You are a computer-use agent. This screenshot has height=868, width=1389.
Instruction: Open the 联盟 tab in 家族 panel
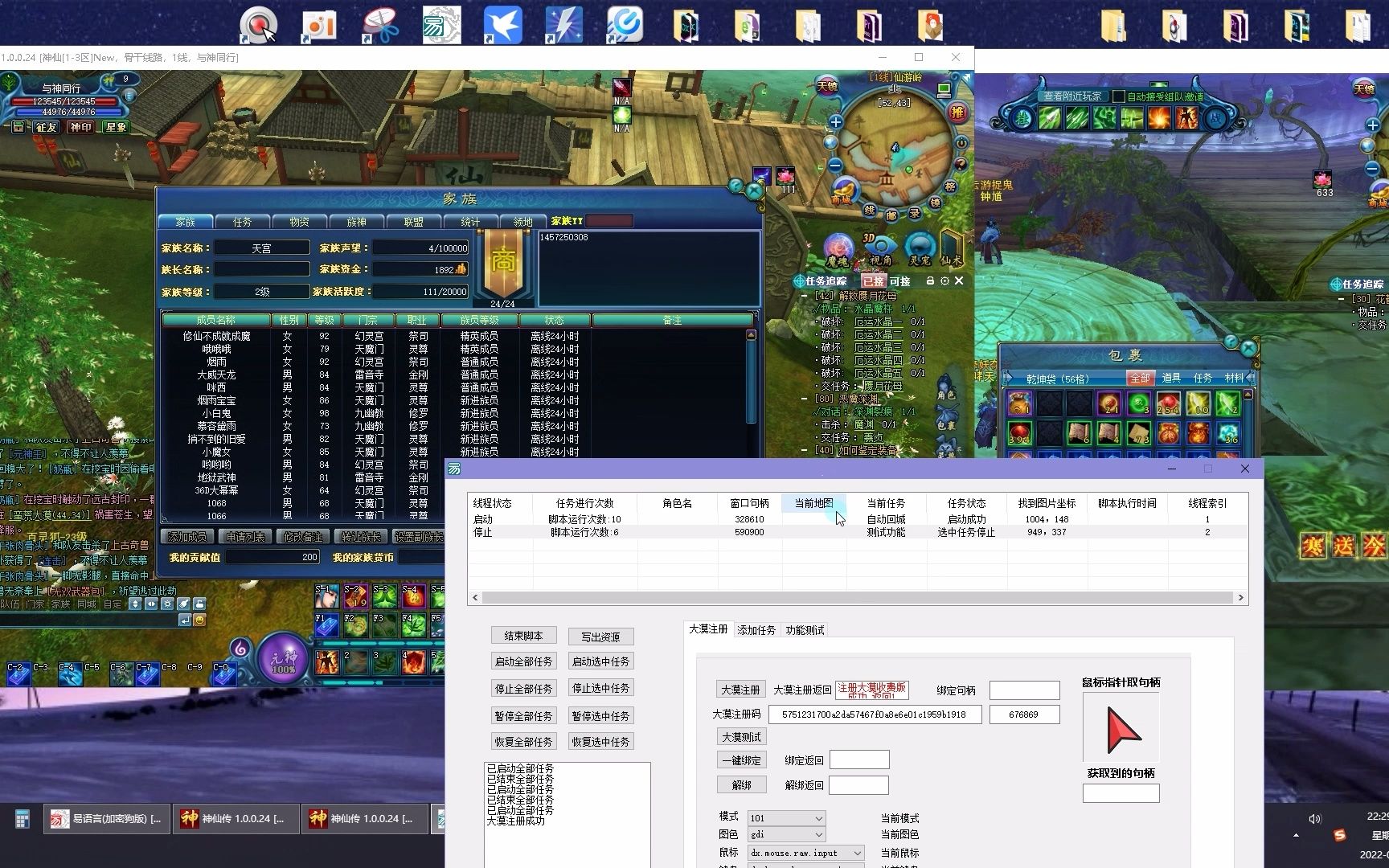pyautogui.click(x=413, y=222)
